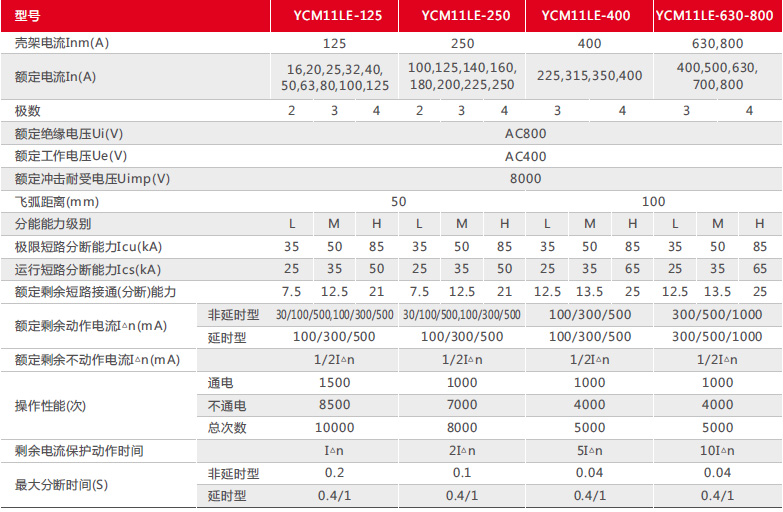The image size is (783, 512).
Task: Click the 0.2 breaking time value
Action: point(335,473)
